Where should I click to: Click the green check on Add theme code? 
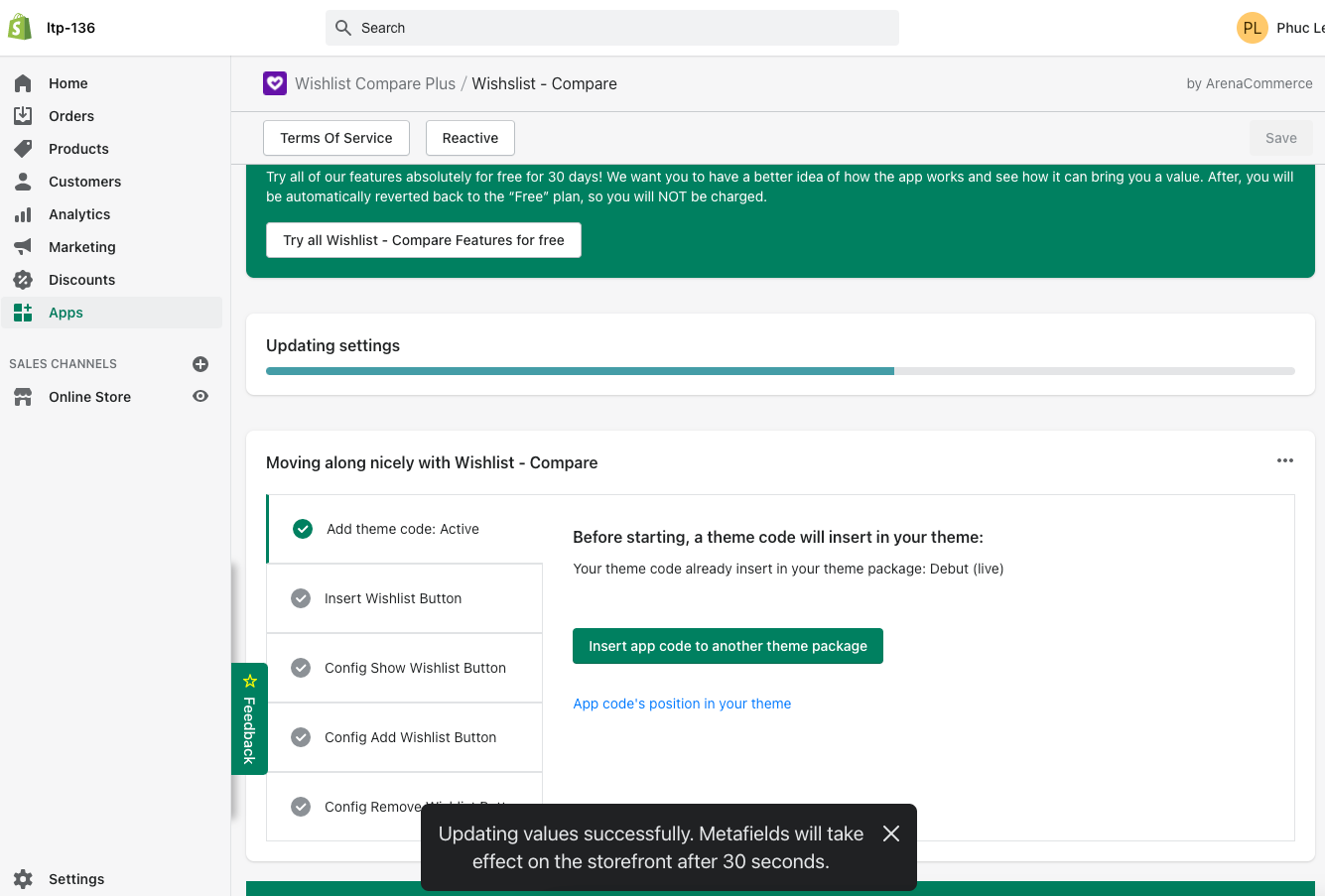[x=303, y=529]
